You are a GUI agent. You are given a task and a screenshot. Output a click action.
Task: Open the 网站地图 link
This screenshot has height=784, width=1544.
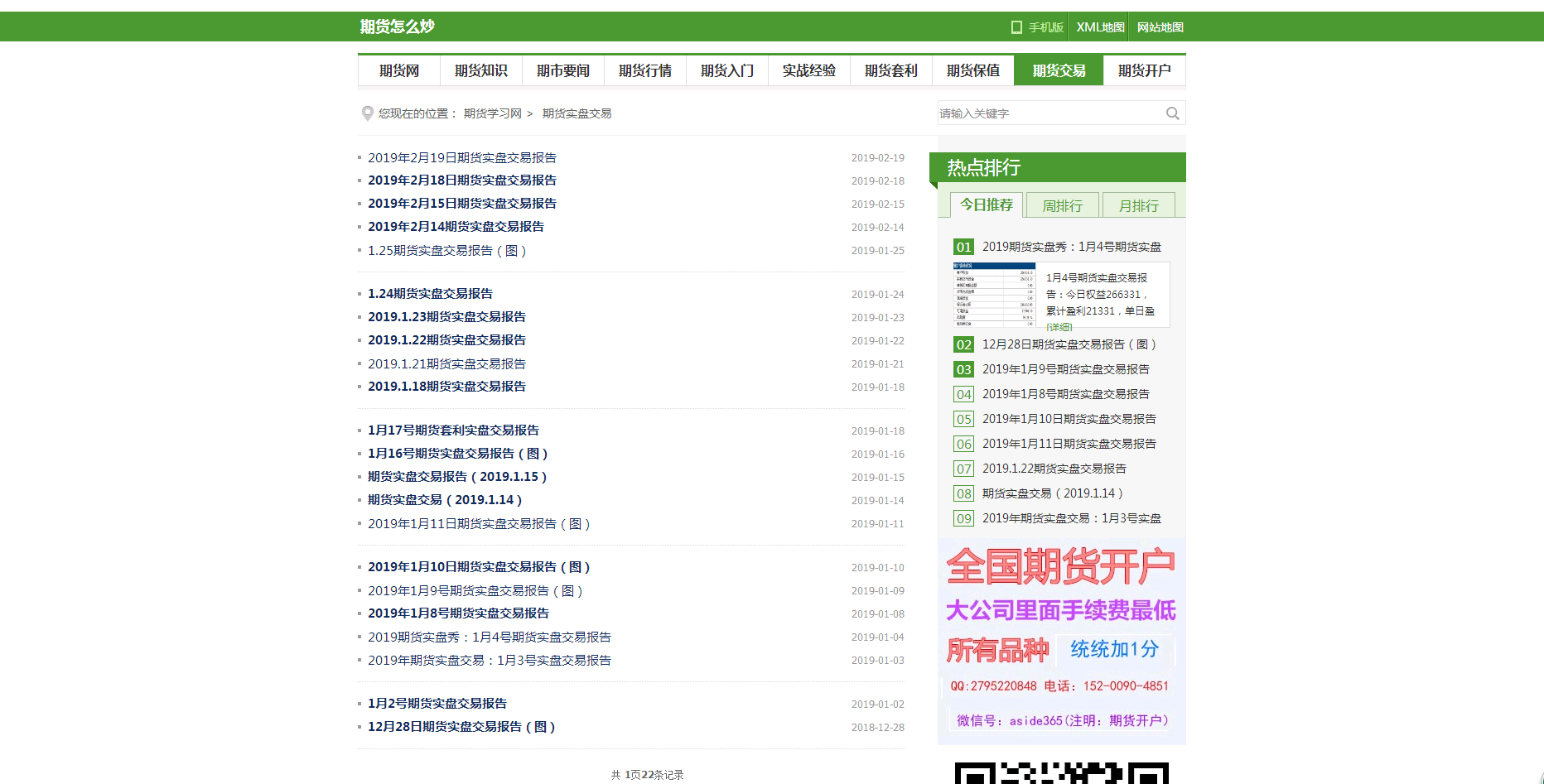click(x=1160, y=26)
